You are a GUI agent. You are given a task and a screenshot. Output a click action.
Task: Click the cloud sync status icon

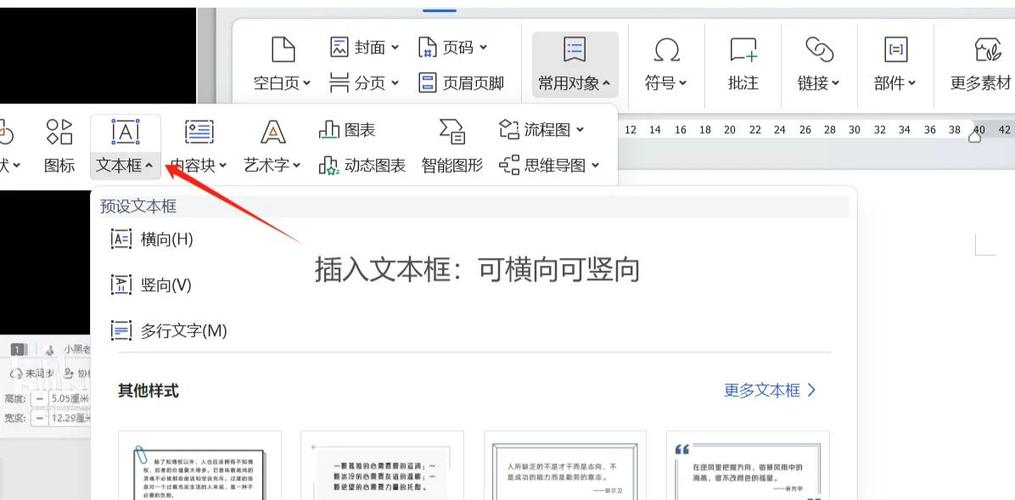[x=16, y=374]
